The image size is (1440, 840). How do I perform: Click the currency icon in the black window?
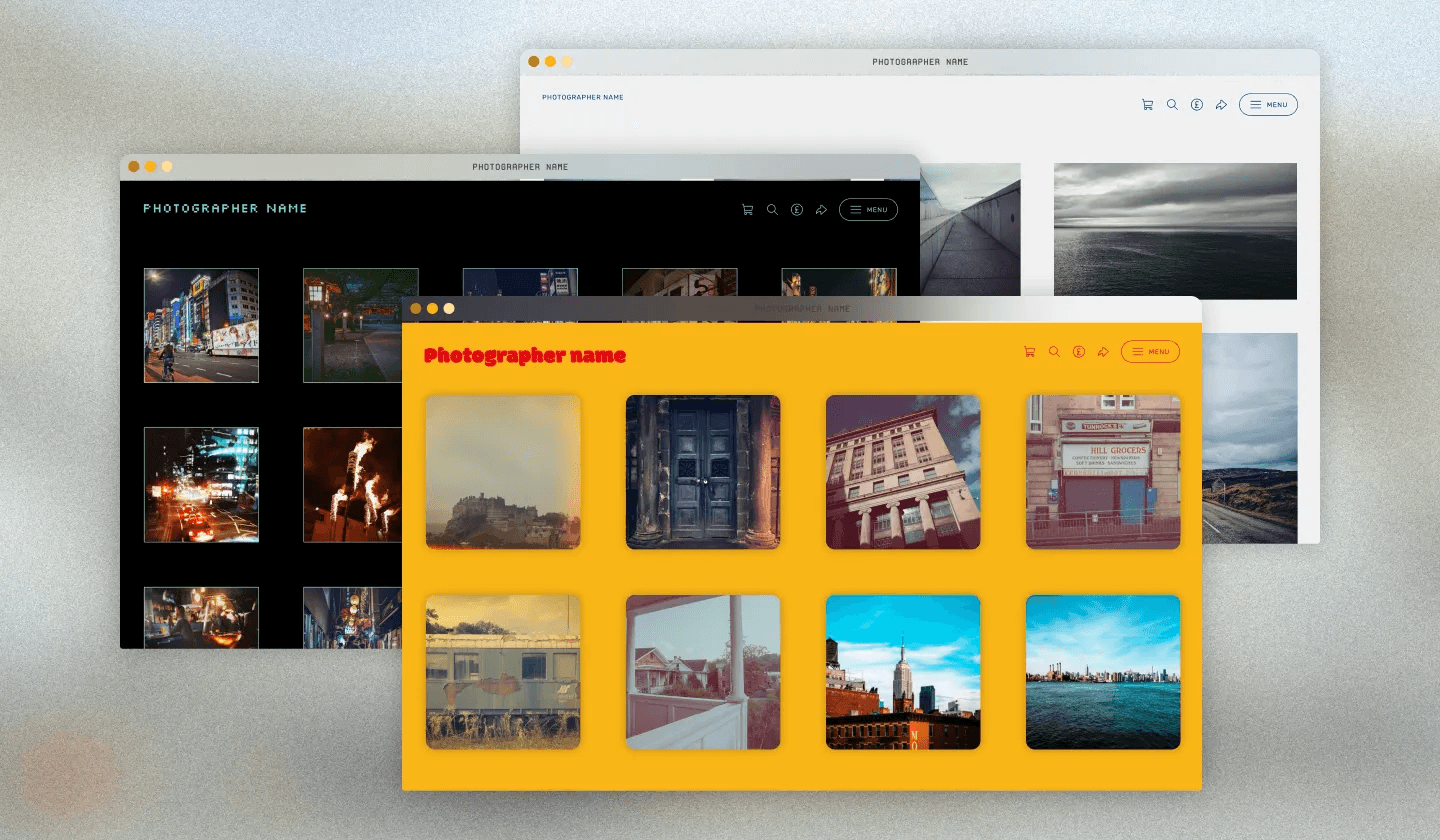coord(797,210)
